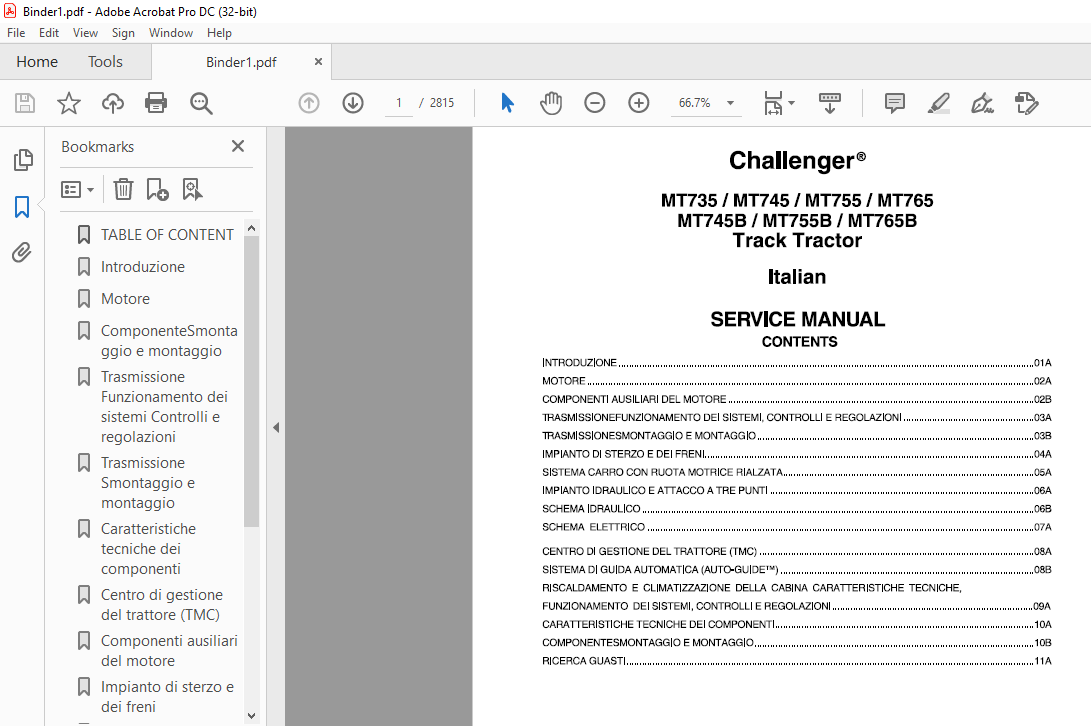1091x726 pixels.
Task: Add a comment with speech bubble icon
Action: (x=895, y=103)
